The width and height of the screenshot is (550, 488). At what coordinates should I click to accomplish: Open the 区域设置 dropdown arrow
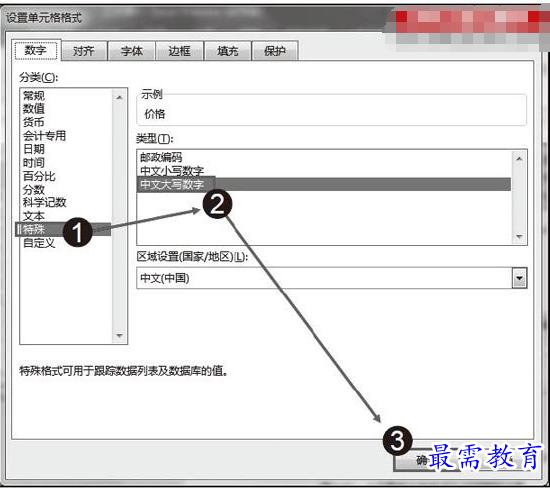pos(519,278)
